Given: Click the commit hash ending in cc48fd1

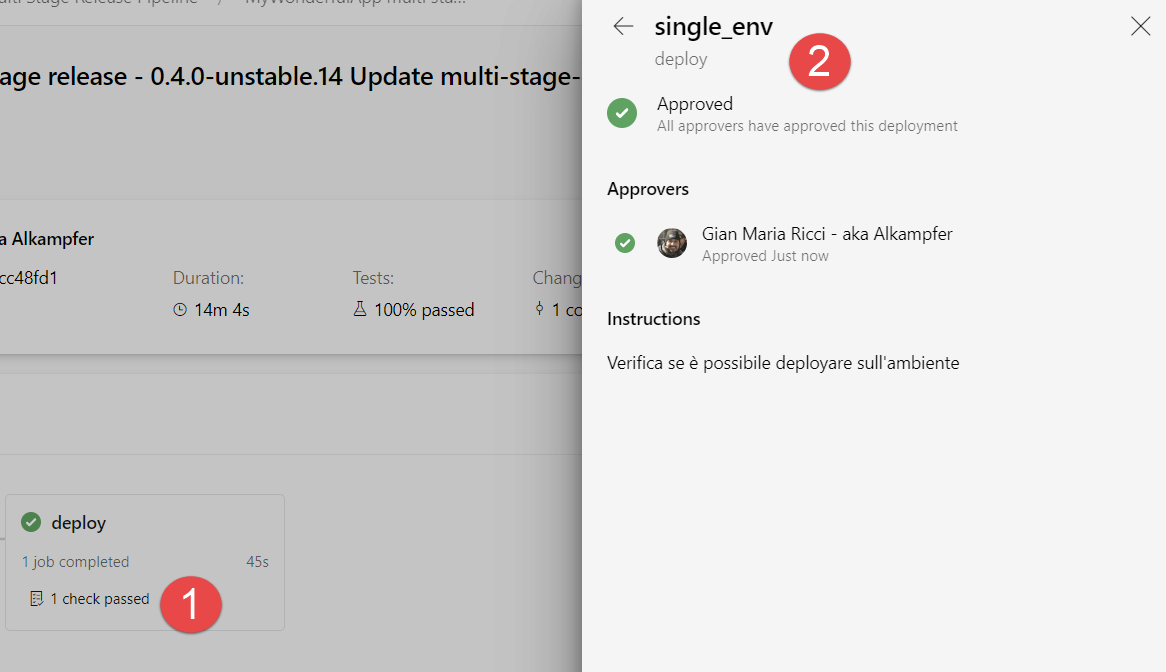Looking at the screenshot, I should point(28,278).
